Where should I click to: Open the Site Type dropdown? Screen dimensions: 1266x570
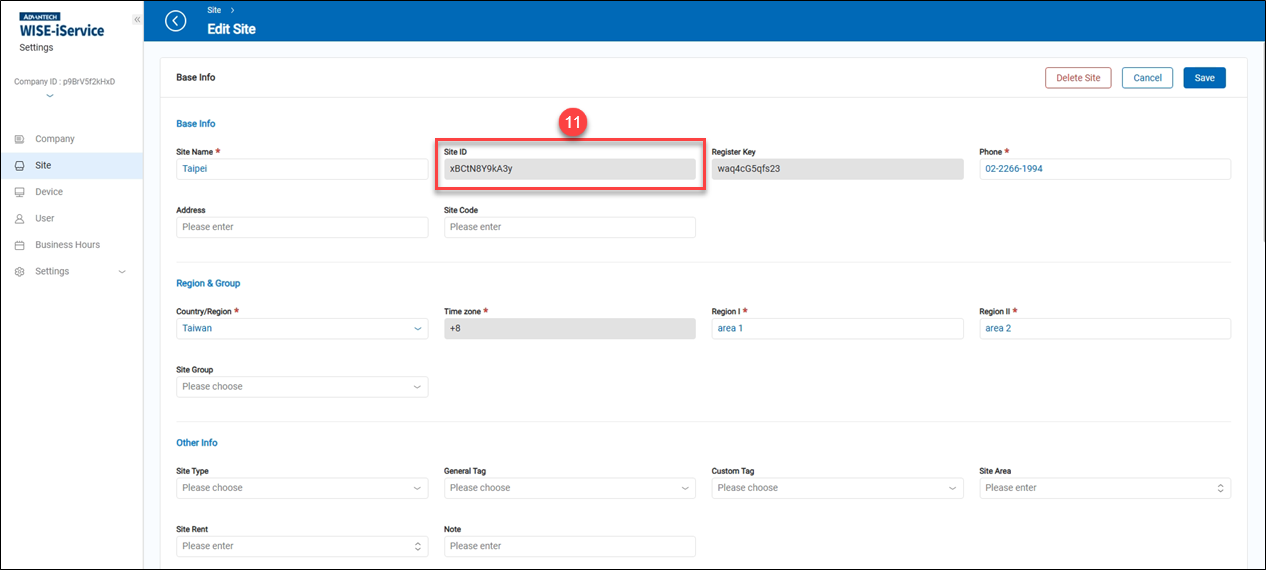(301, 488)
